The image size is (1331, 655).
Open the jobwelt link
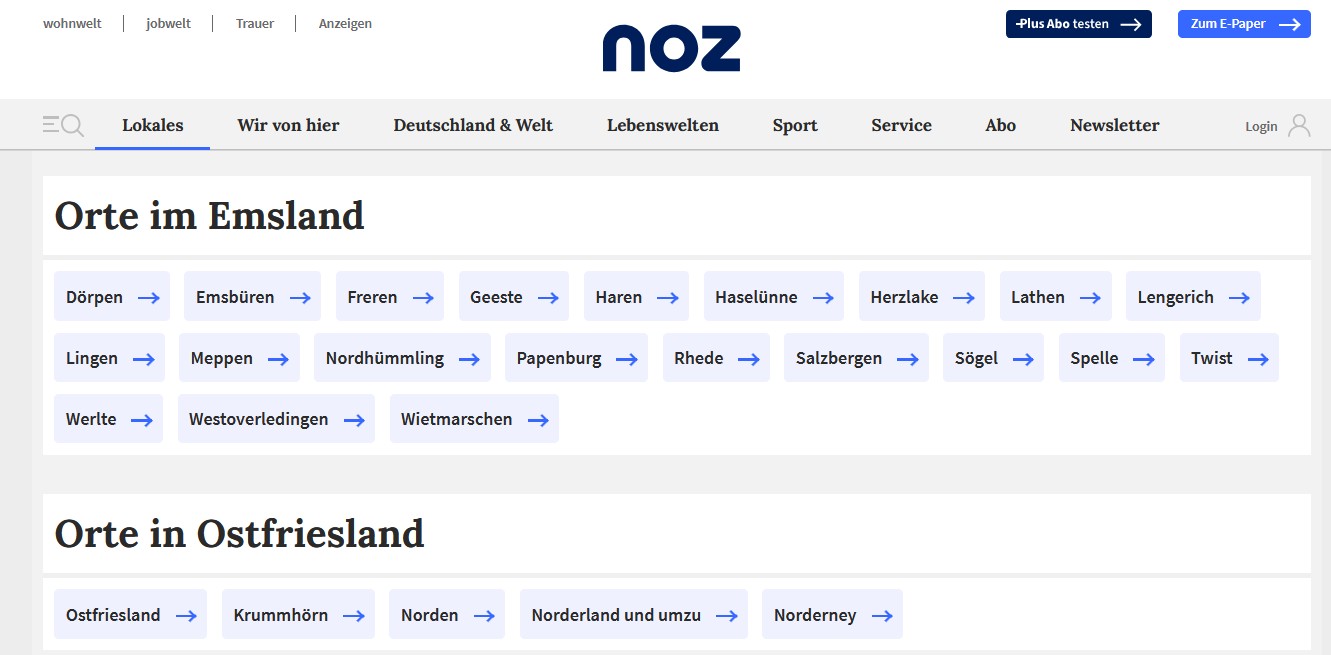coord(168,24)
